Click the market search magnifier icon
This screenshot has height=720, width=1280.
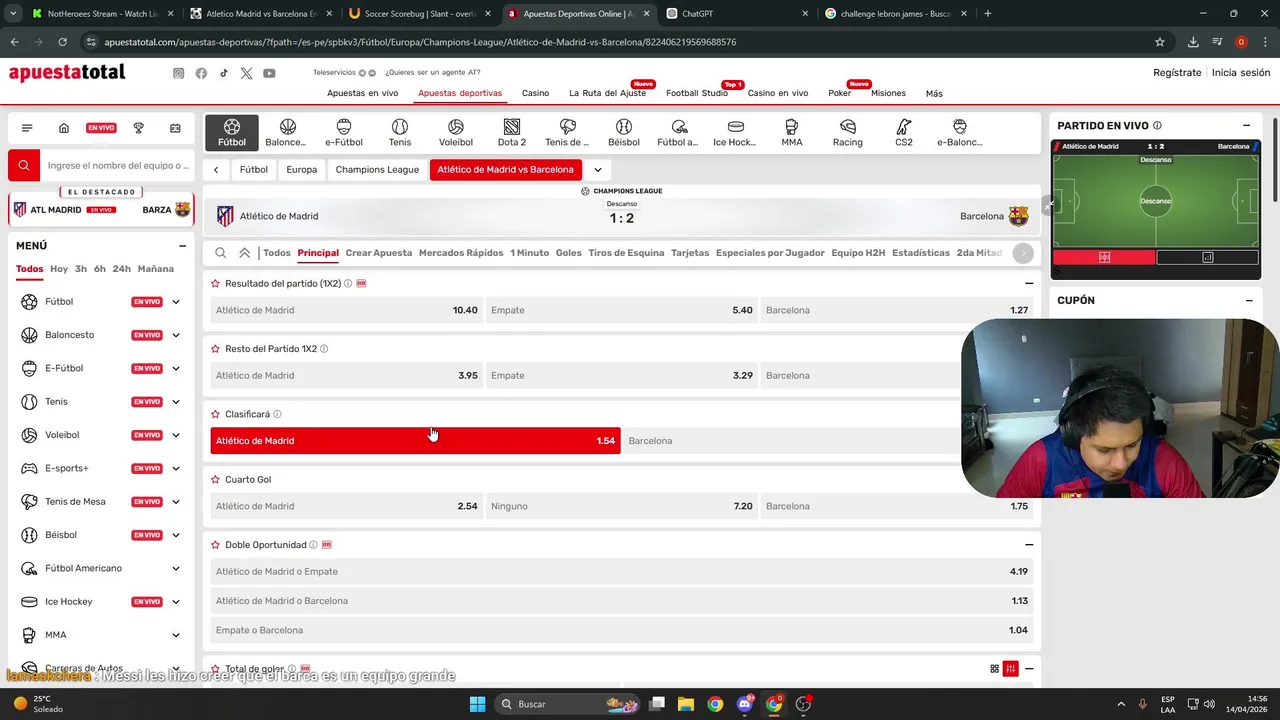pos(221,253)
